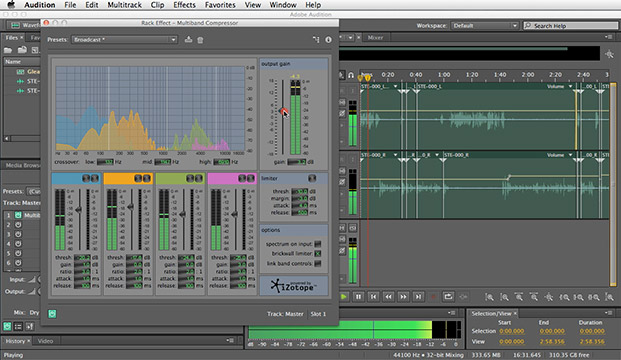Save the current effect preset
621x360 pixels.
[189, 39]
